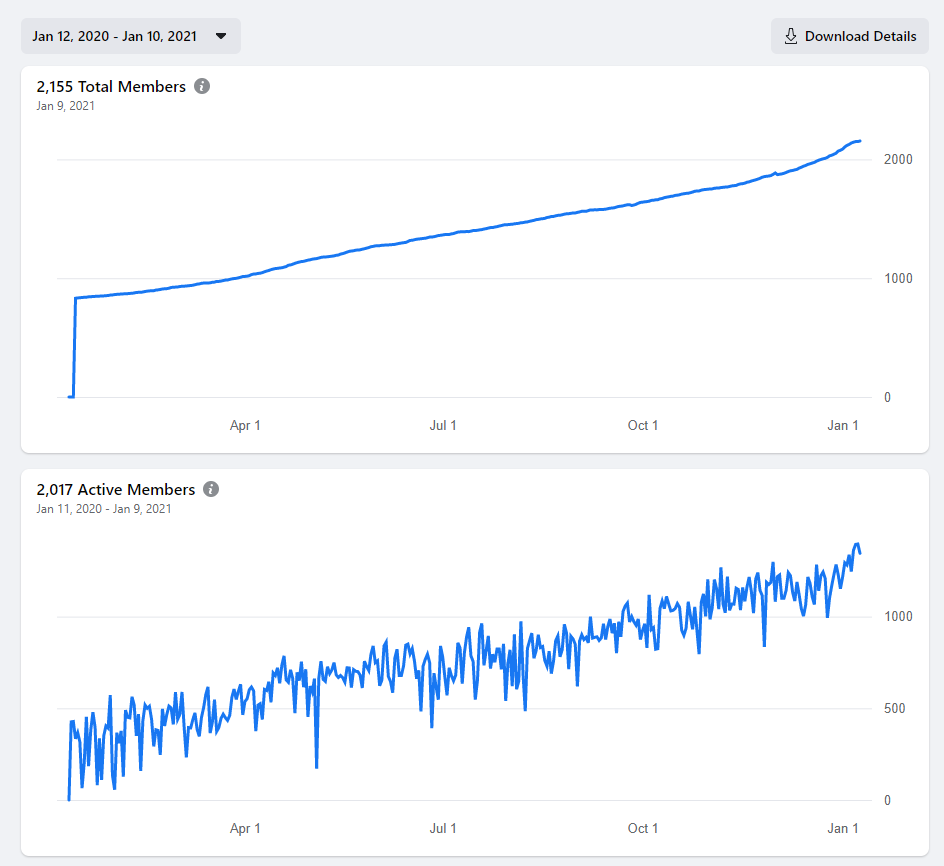Click the Download Details button
Viewport: 944px width, 866px height.
849,36
